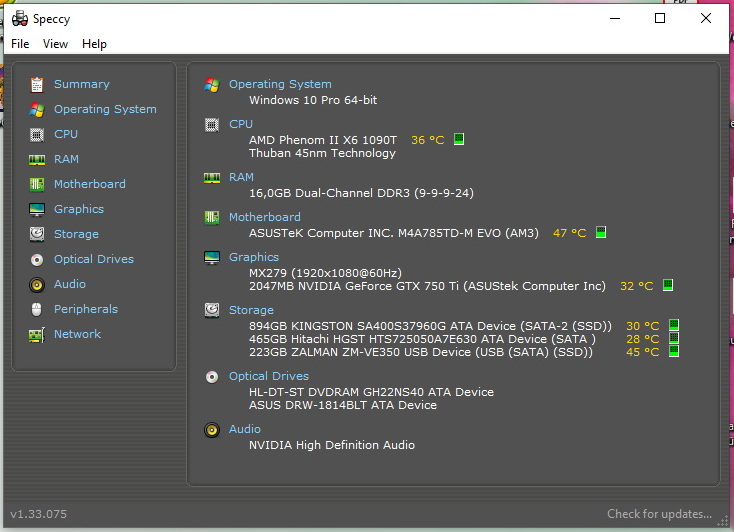Viewport: 734px width, 532px height.
Task: Click the RAM heading link in main panel
Action: [x=241, y=177]
